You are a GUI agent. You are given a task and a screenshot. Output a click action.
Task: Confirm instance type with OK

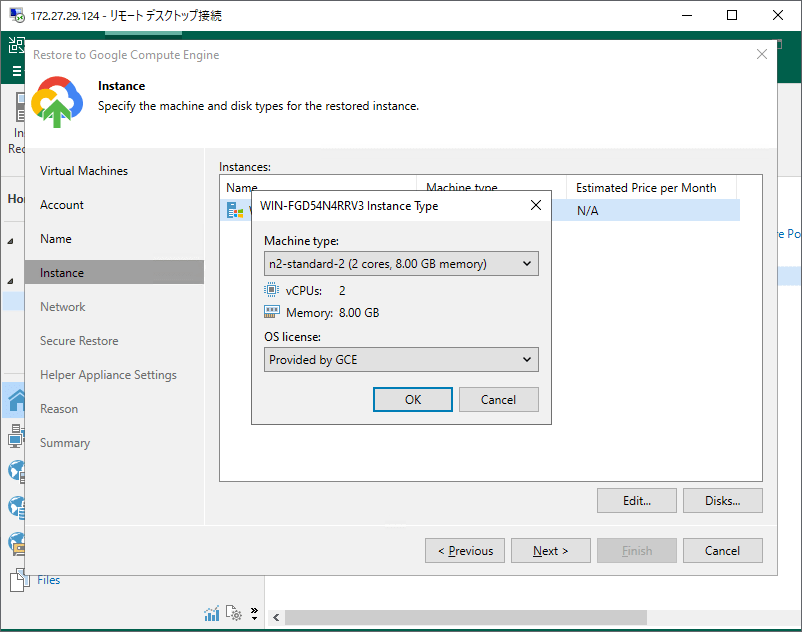tap(413, 399)
